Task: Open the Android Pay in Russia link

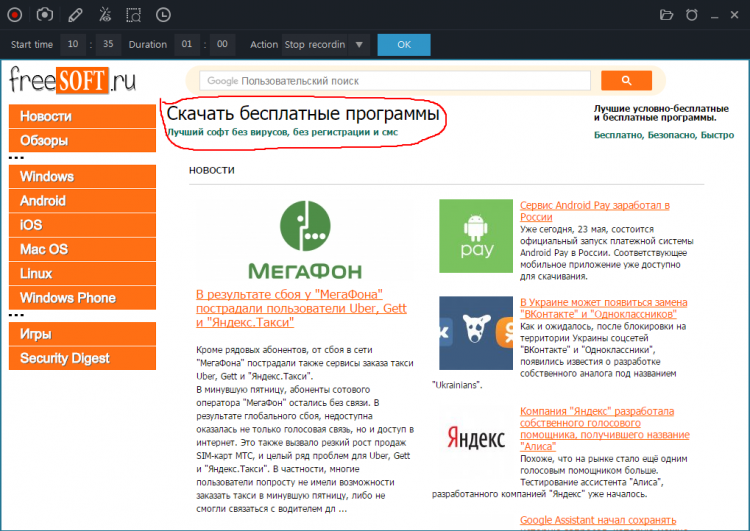Action: [x=595, y=211]
